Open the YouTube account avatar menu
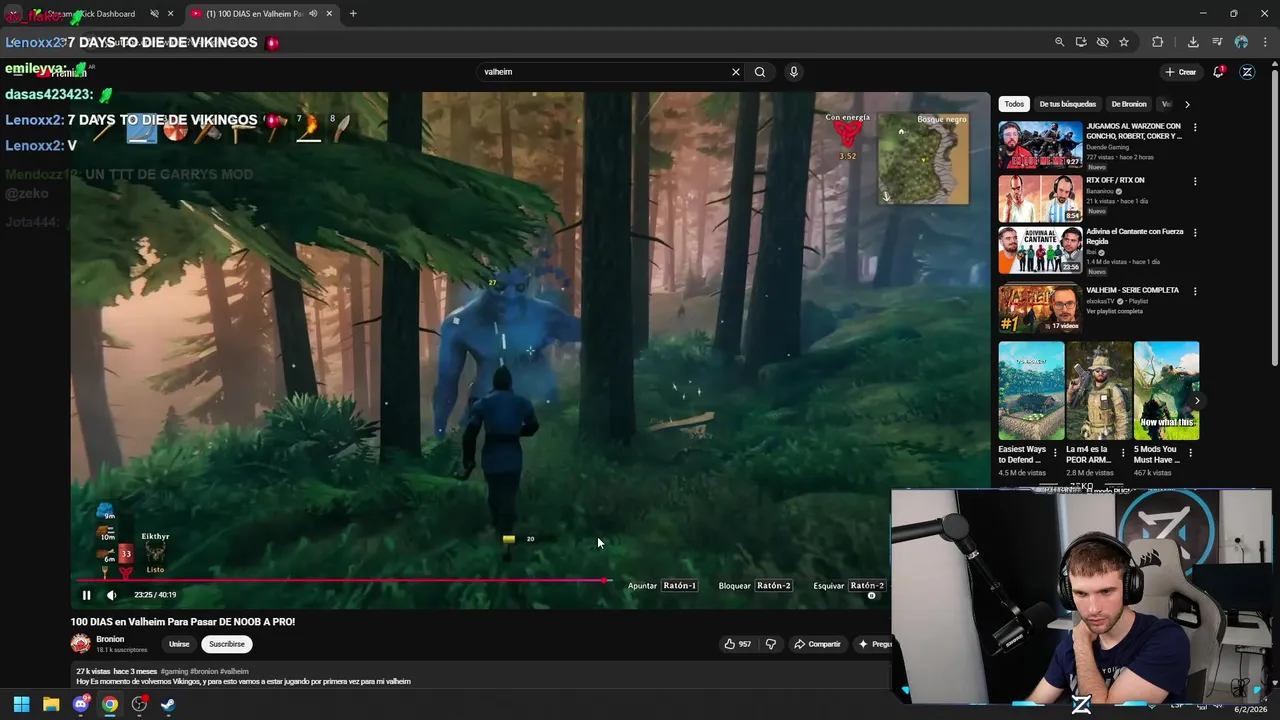The height and width of the screenshot is (720, 1280). (1247, 72)
